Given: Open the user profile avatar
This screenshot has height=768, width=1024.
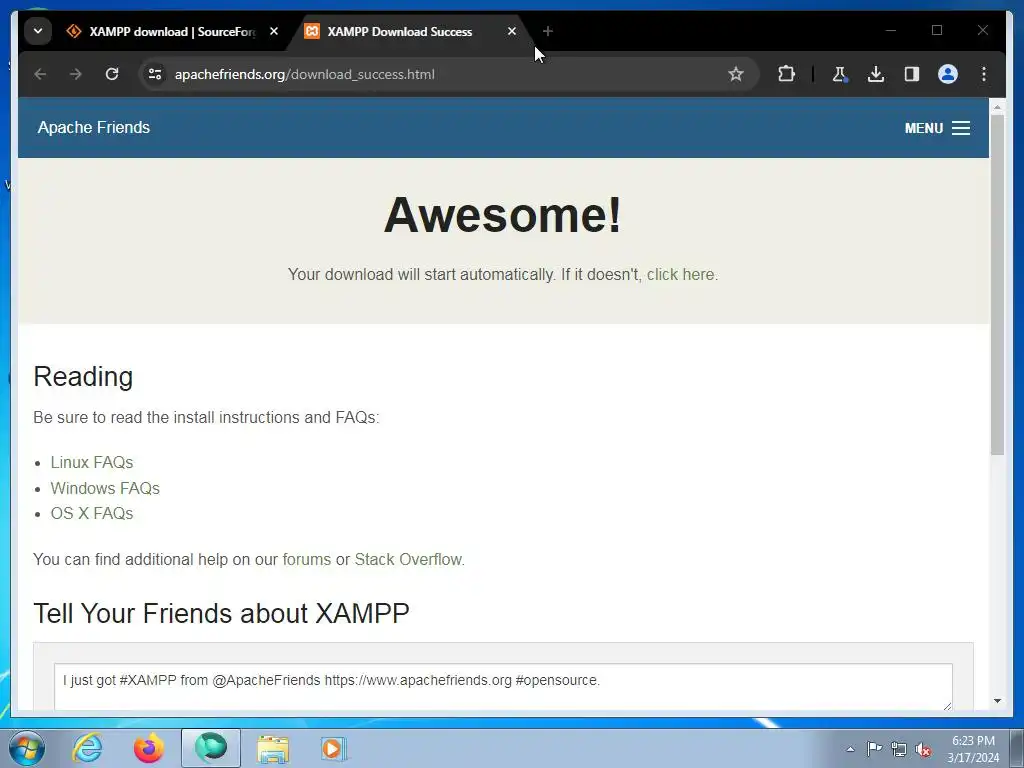Looking at the screenshot, I should 948,74.
